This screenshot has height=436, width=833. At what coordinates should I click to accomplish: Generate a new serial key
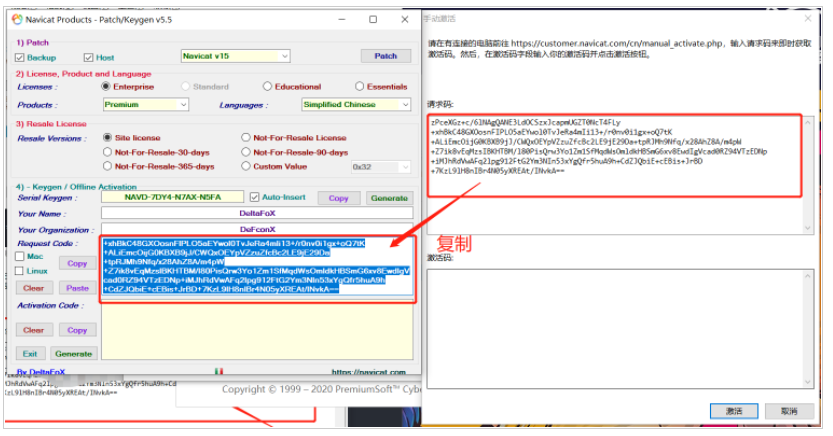pyautogui.click(x=389, y=198)
